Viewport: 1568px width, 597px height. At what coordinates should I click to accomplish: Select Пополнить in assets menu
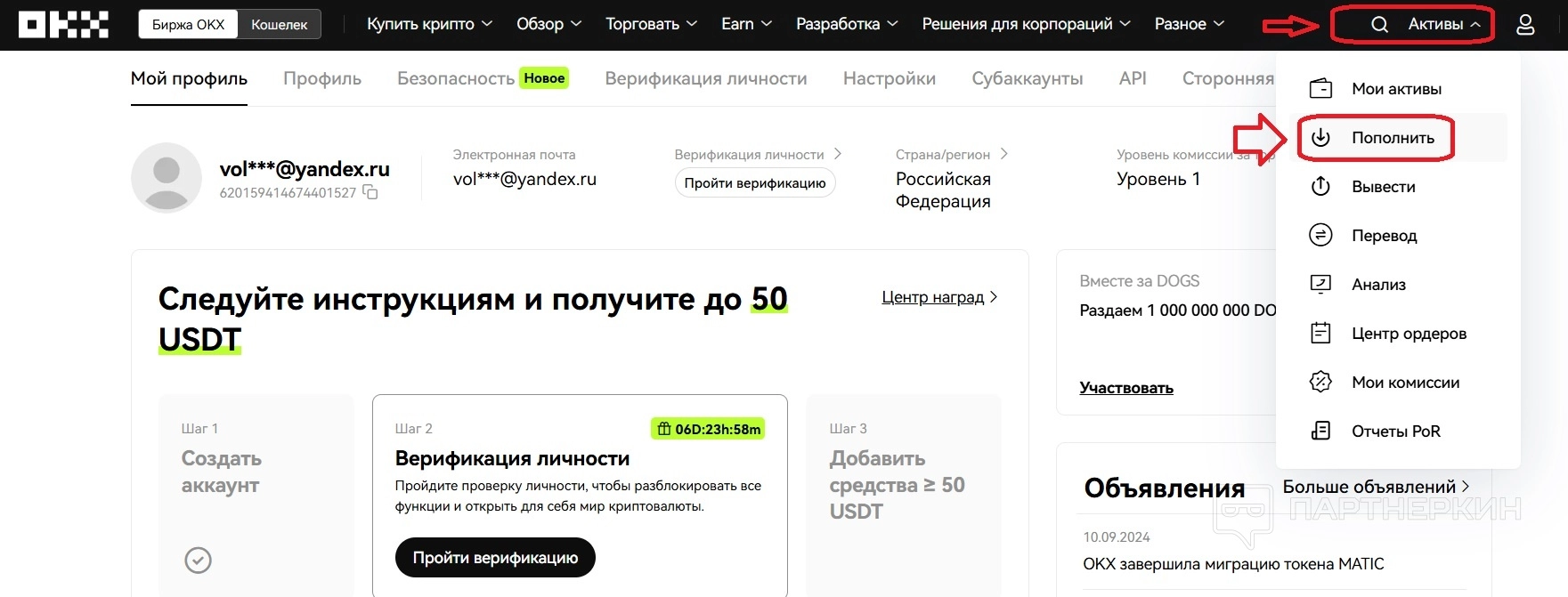[1398, 138]
